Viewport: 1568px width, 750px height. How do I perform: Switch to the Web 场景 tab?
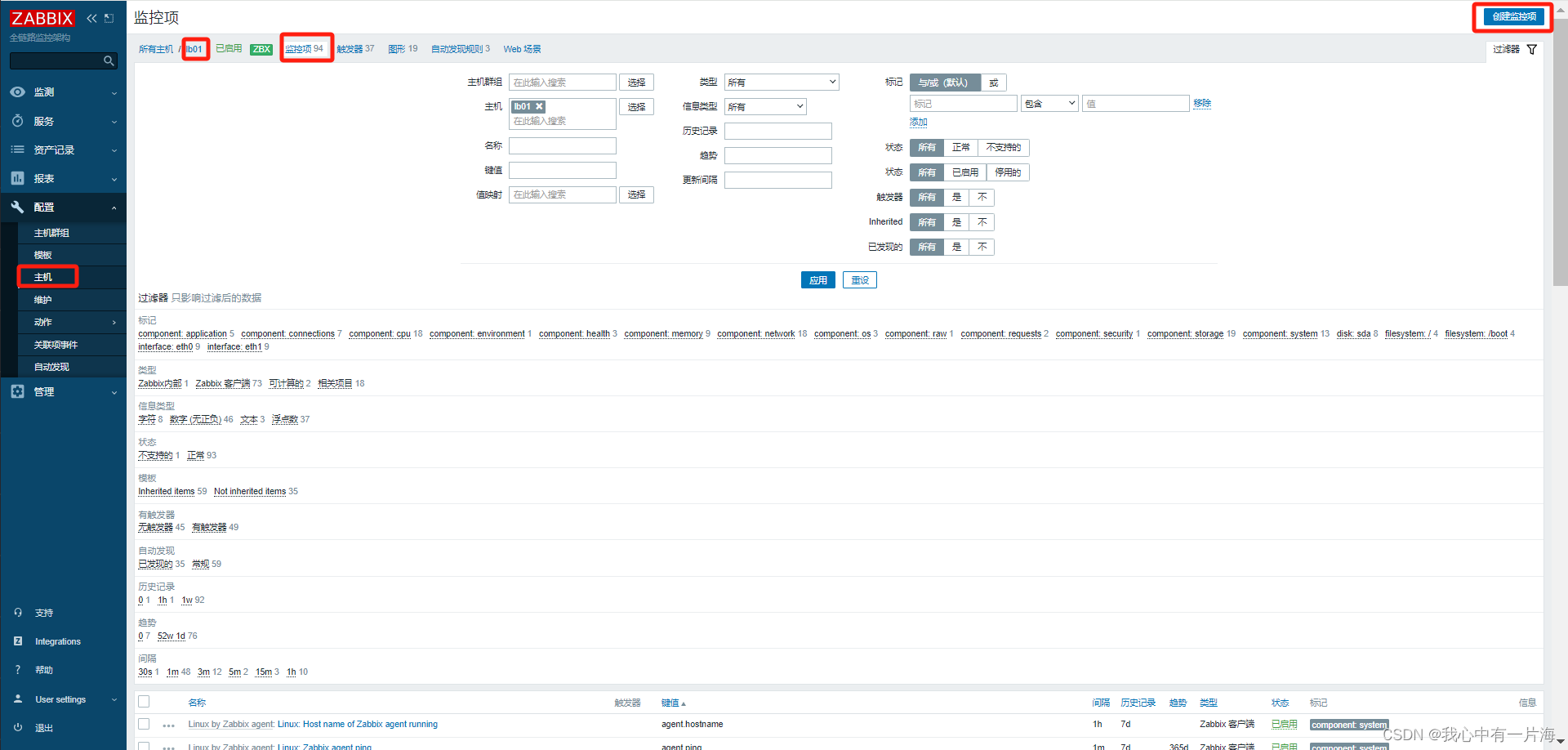pyautogui.click(x=522, y=49)
